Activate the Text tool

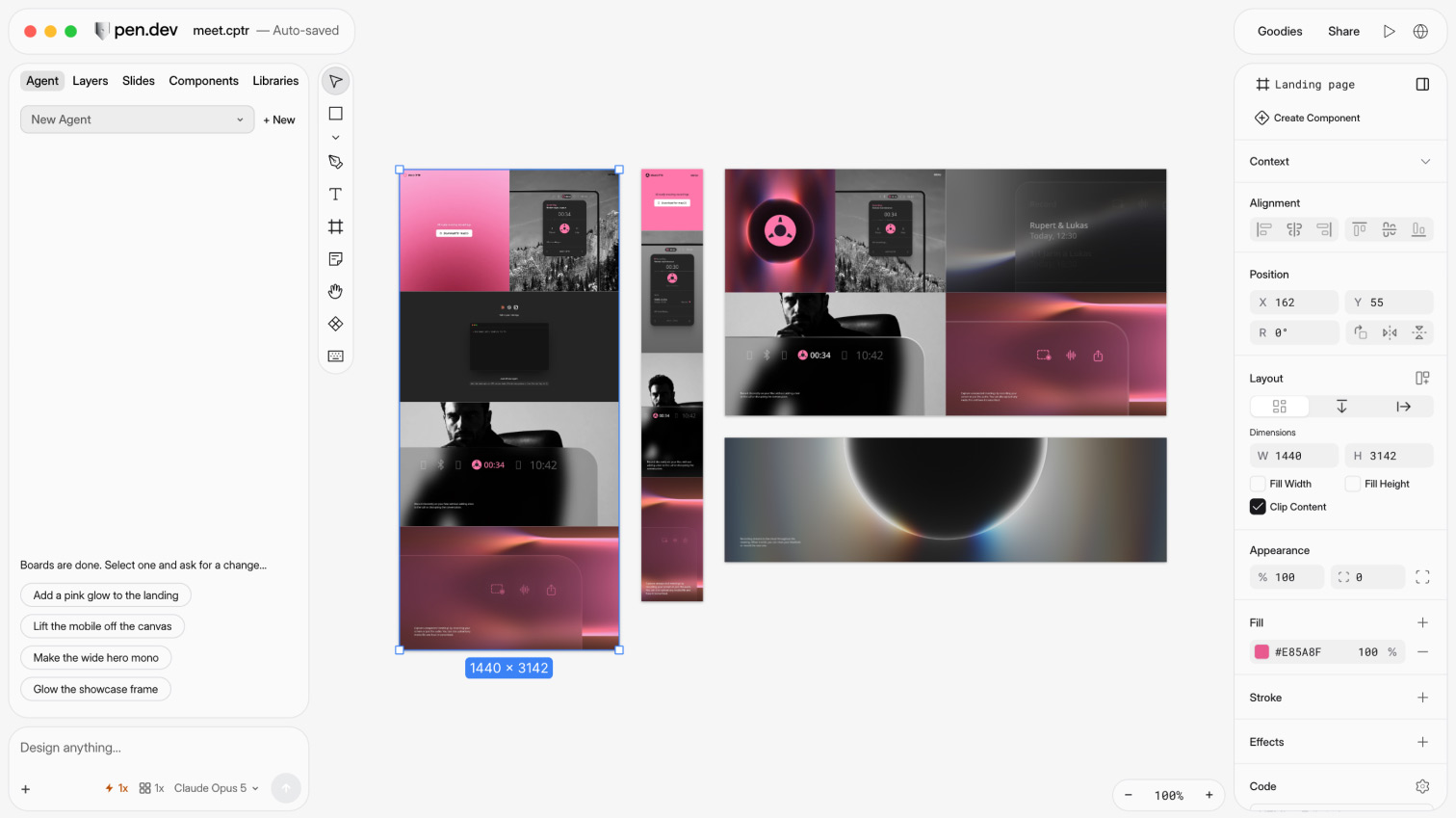pyautogui.click(x=335, y=195)
